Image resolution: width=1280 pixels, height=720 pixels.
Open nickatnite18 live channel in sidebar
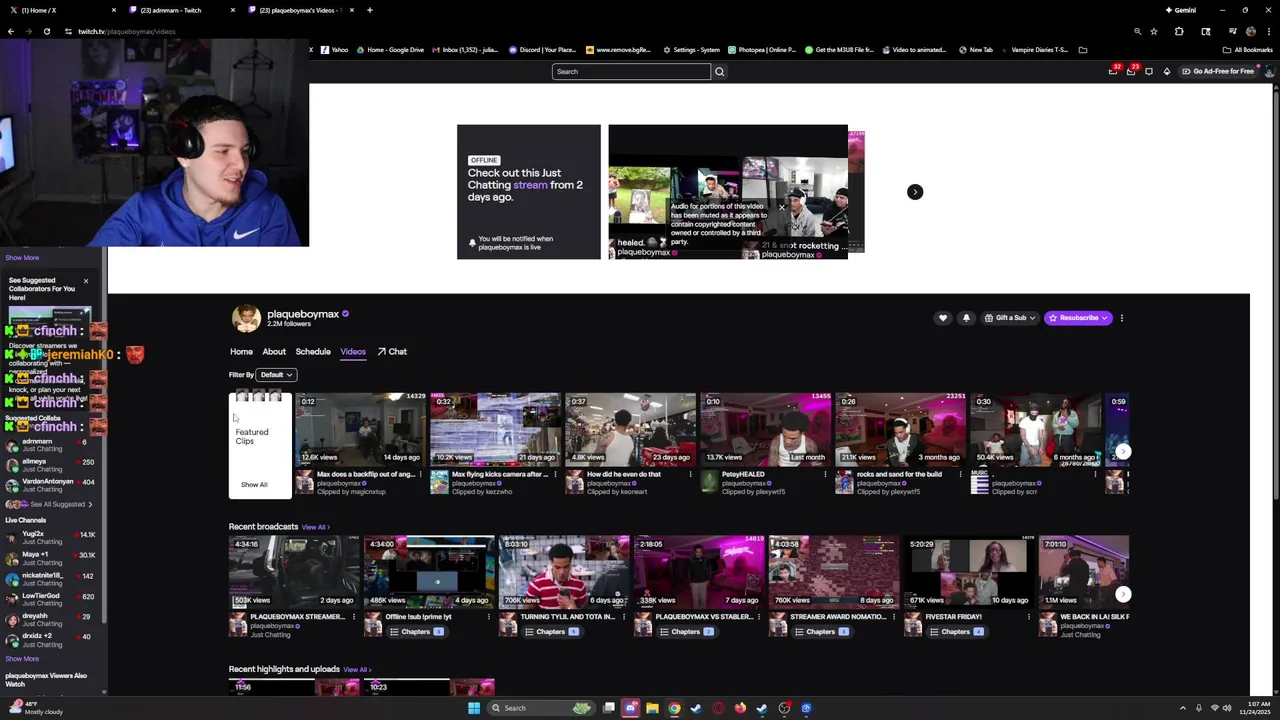(x=50, y=580)
